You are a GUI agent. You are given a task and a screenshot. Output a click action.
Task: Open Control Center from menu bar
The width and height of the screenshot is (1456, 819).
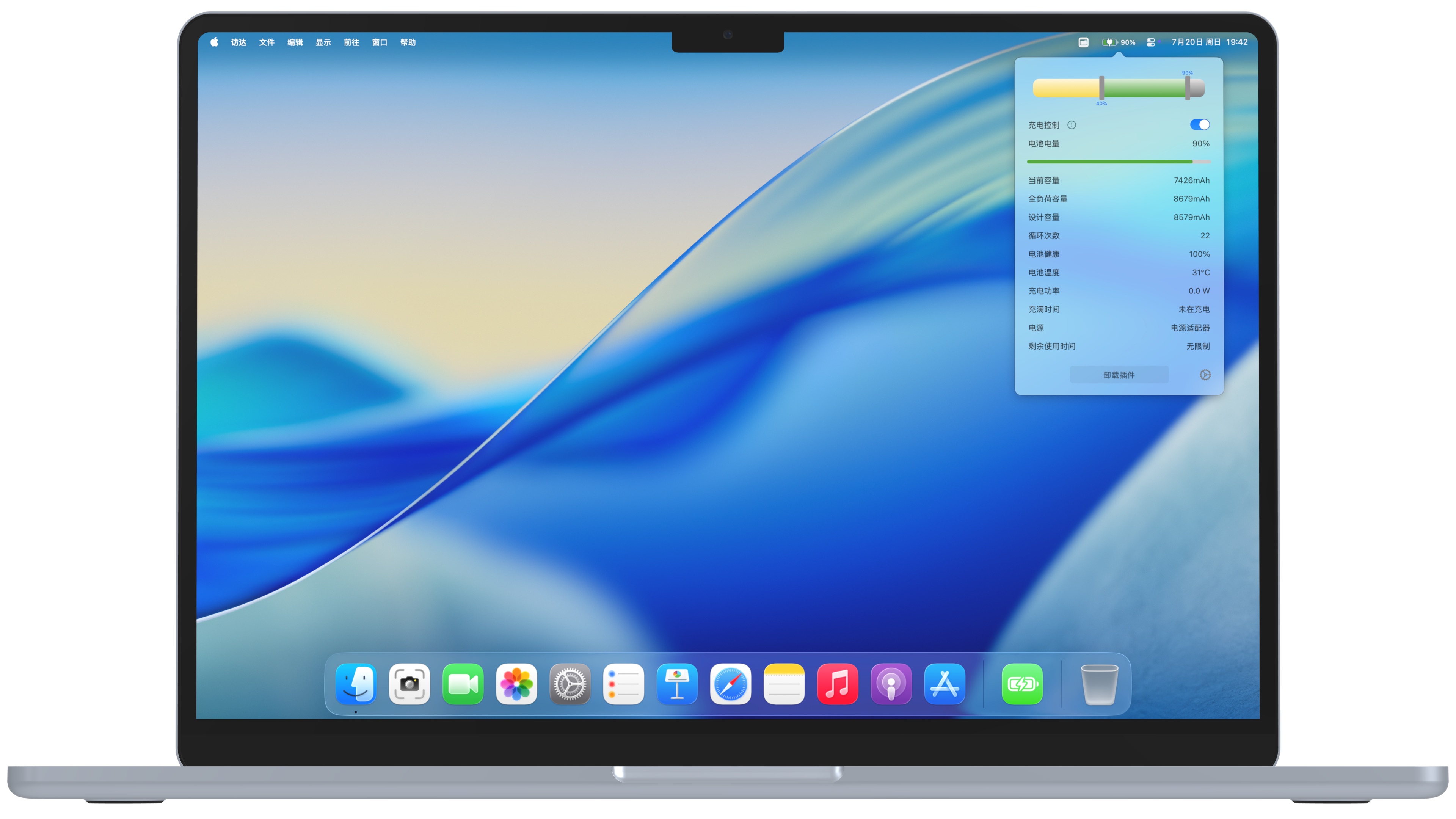tap(1151, 42)
